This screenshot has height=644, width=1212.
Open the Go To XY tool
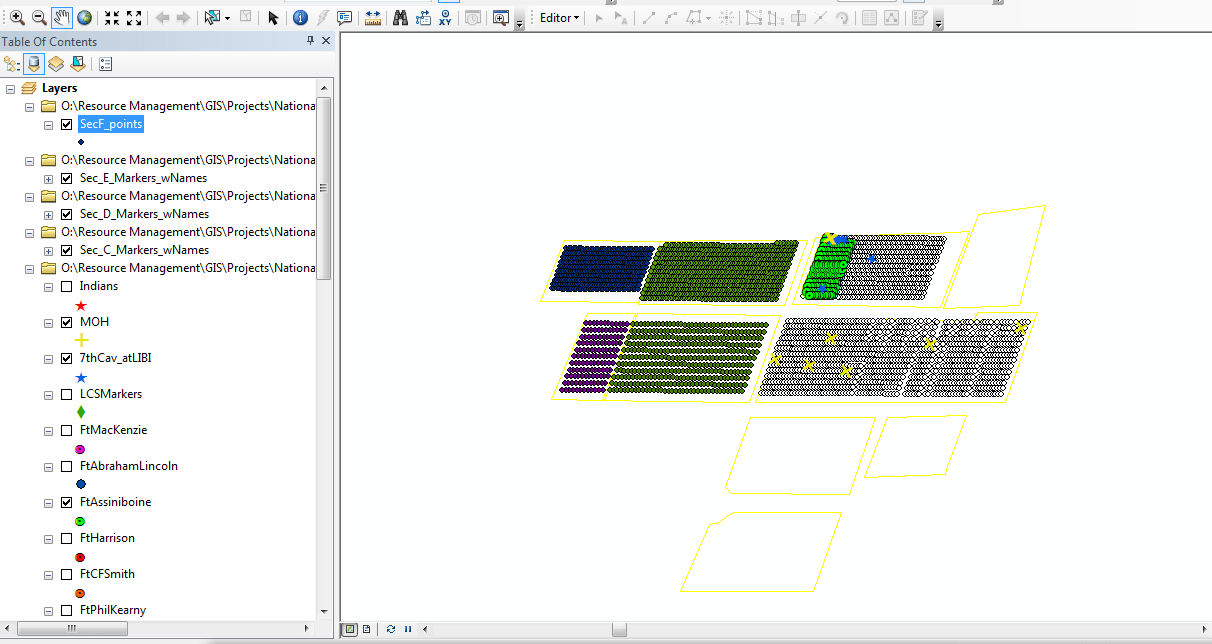click(x=446, y=15)
